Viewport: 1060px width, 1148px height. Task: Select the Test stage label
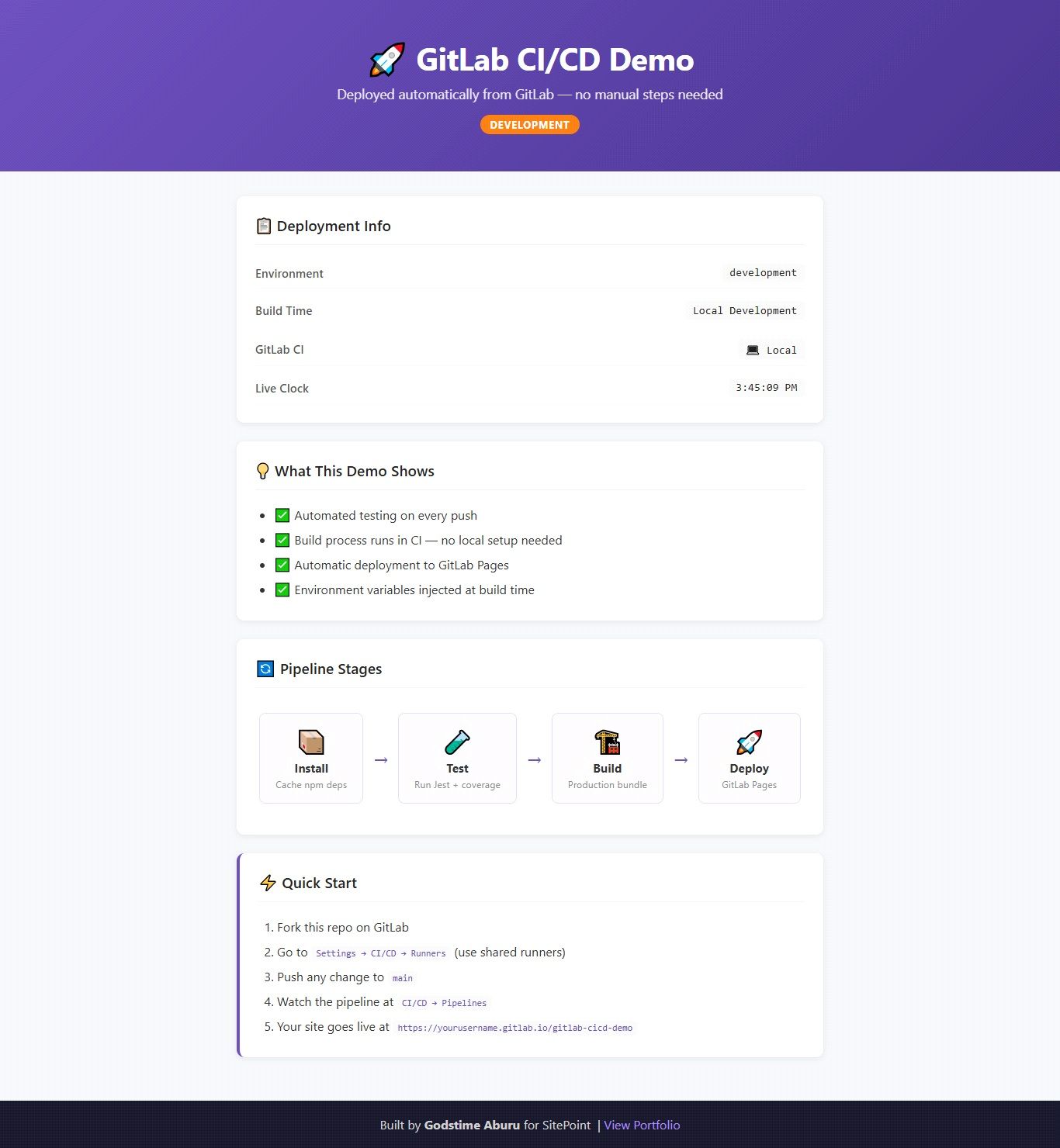coord(457,768)
